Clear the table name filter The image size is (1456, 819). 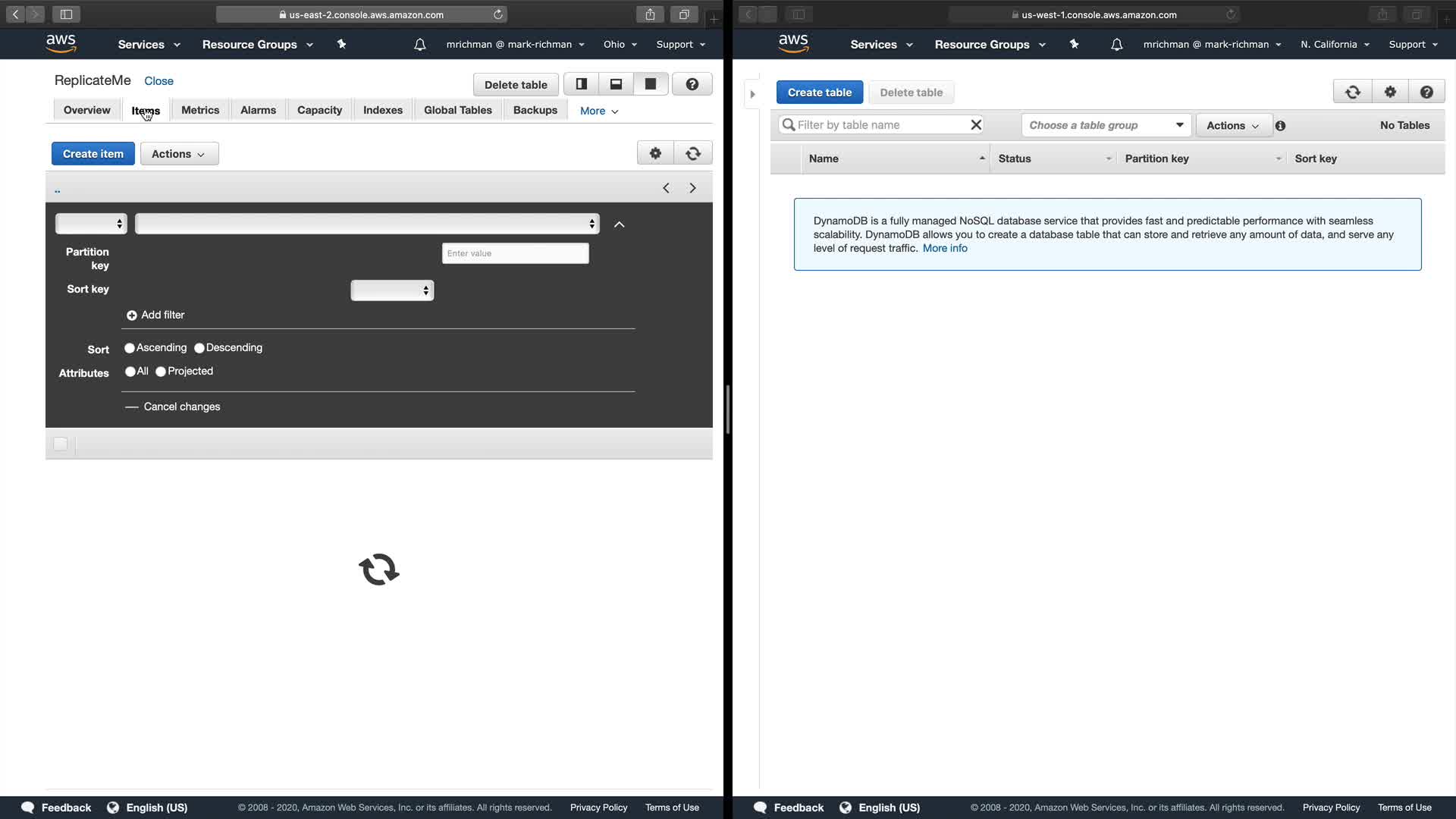(x=976, y=125)
